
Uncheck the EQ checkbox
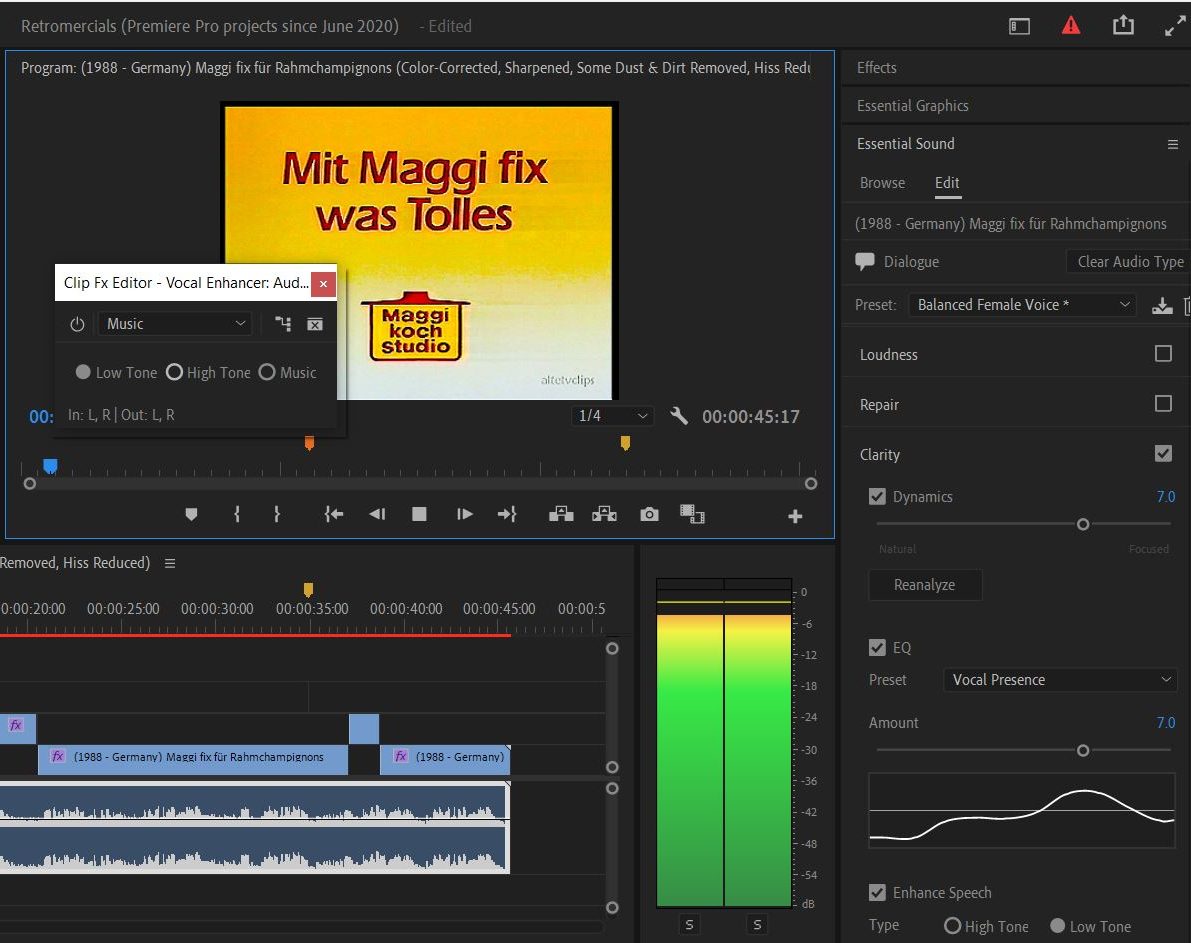coord(877,647)
